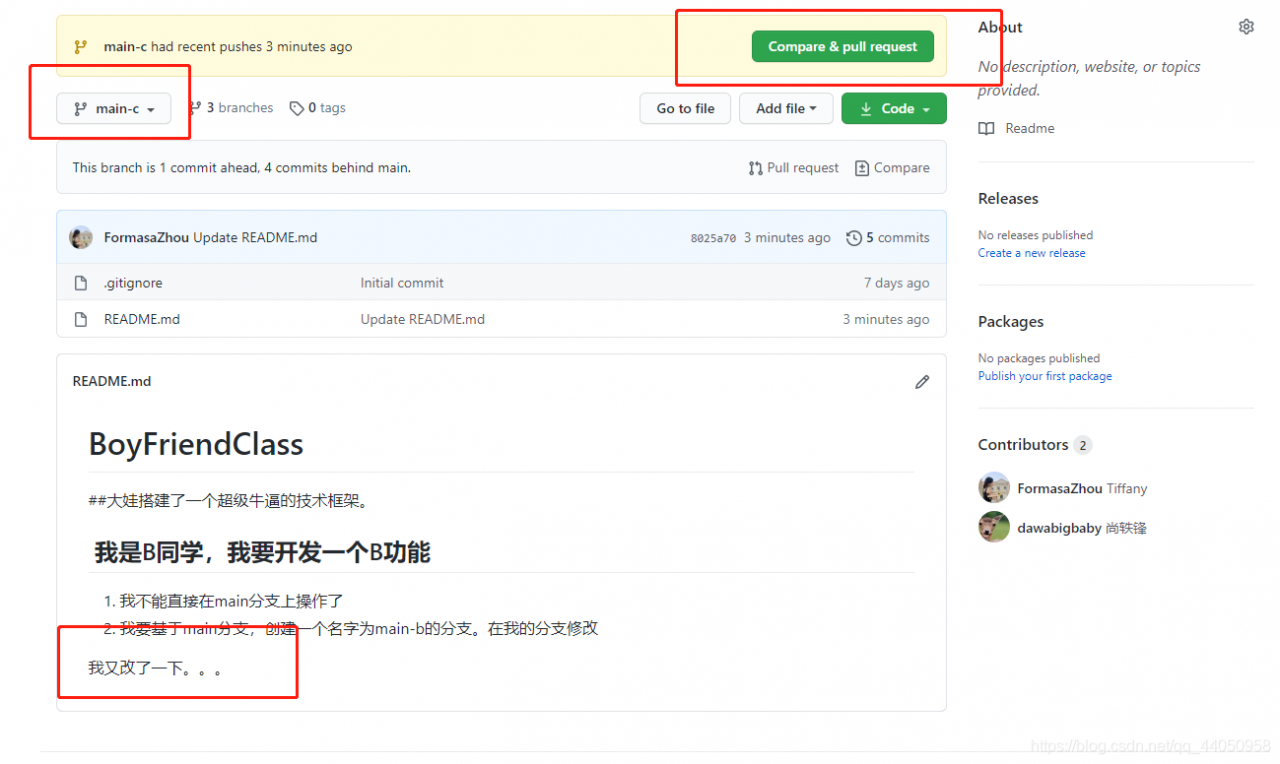Click the repository settings gear in About section
Viewport: 1280px width, 764px height.
[x=1246, y=26]
